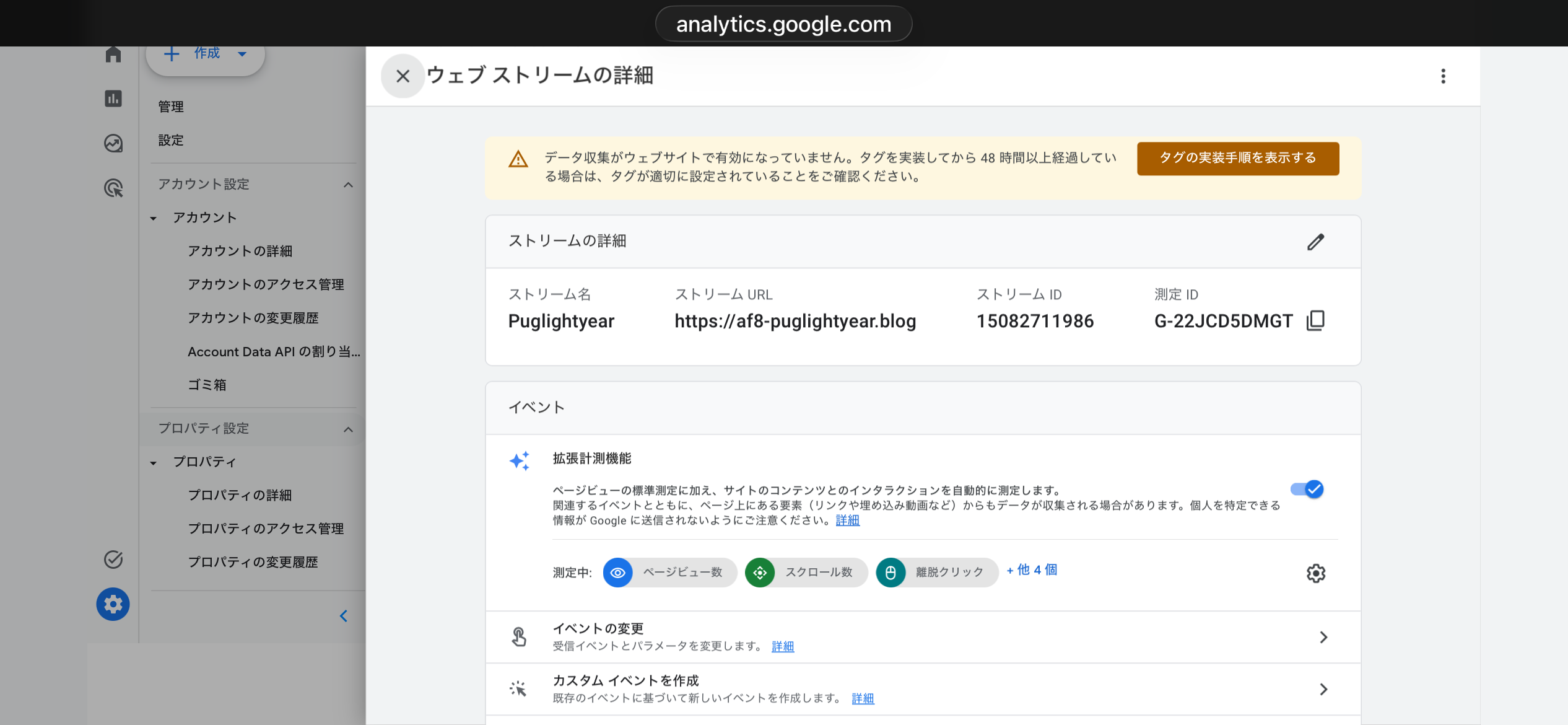Click the plus icon on 作成 button
1568x725 pixels.
(172, 54)
